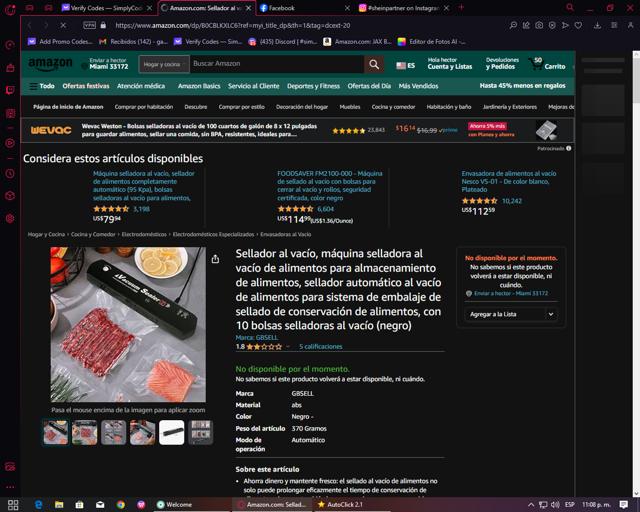The height and width of the screenshot is (512, 640).
Task: Open the player icon in sidebar
Action: (x=10, y=143)
